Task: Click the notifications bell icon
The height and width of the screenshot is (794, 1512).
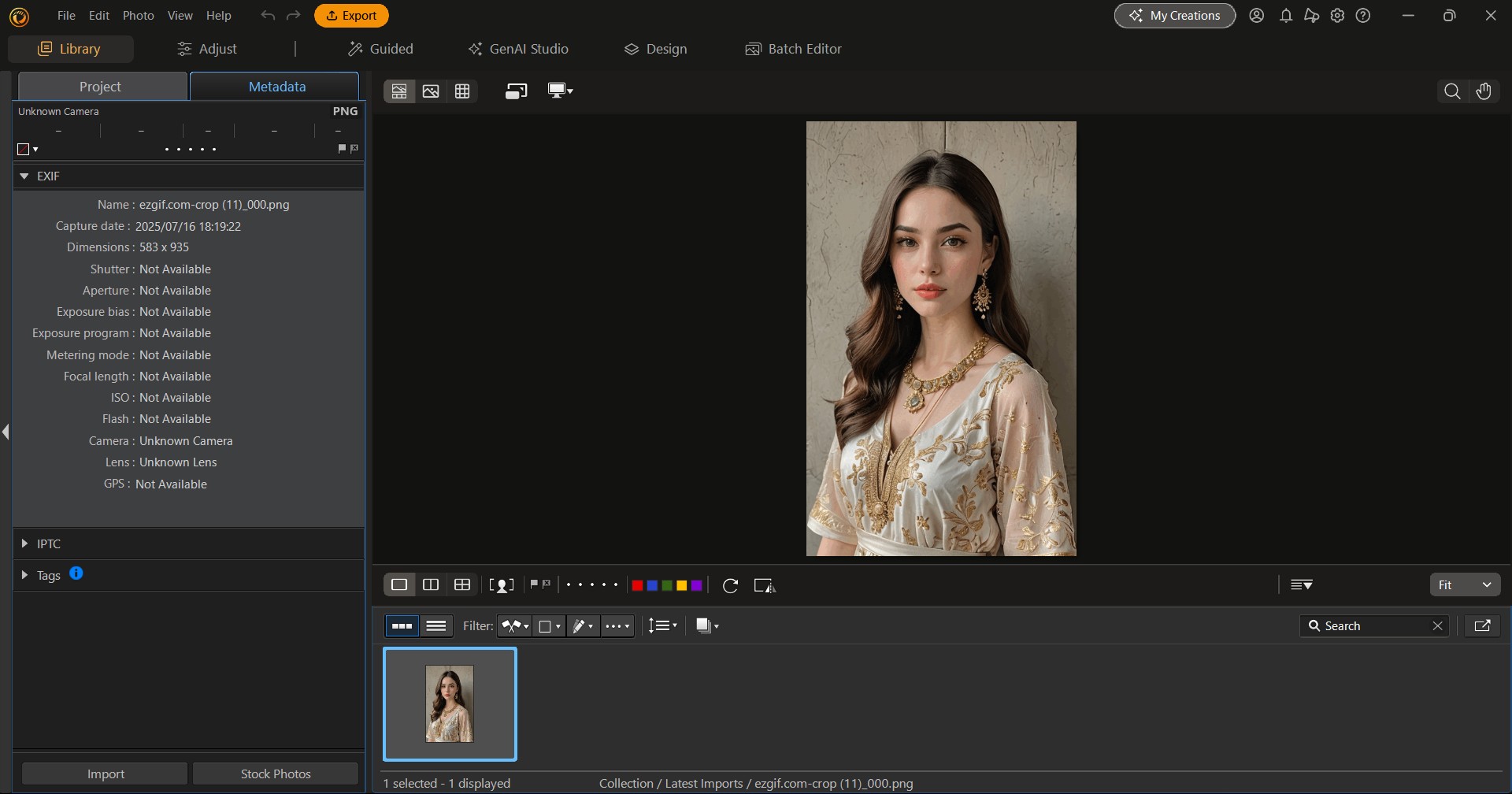Action: click(x=1285, y=15)
